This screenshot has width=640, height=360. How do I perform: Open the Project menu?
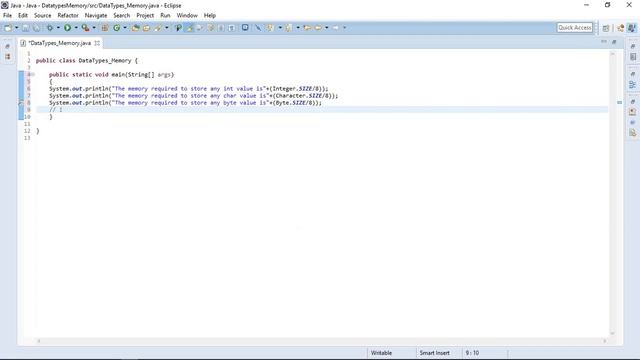click(x=145, y=16)
